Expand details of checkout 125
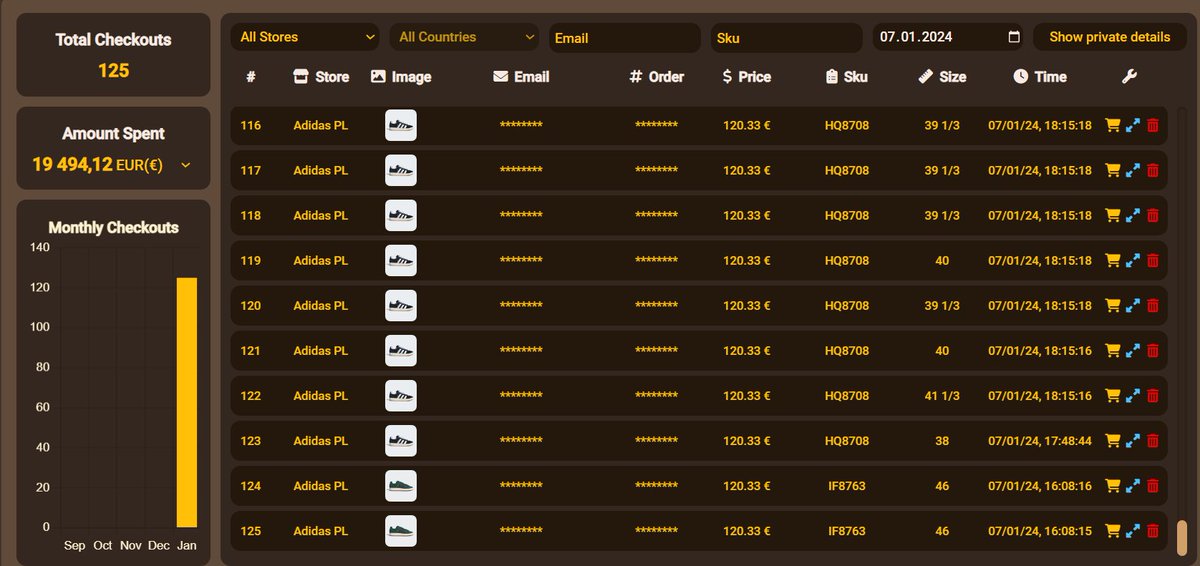The image size is (1200, 566). (x=1133, y=530)
